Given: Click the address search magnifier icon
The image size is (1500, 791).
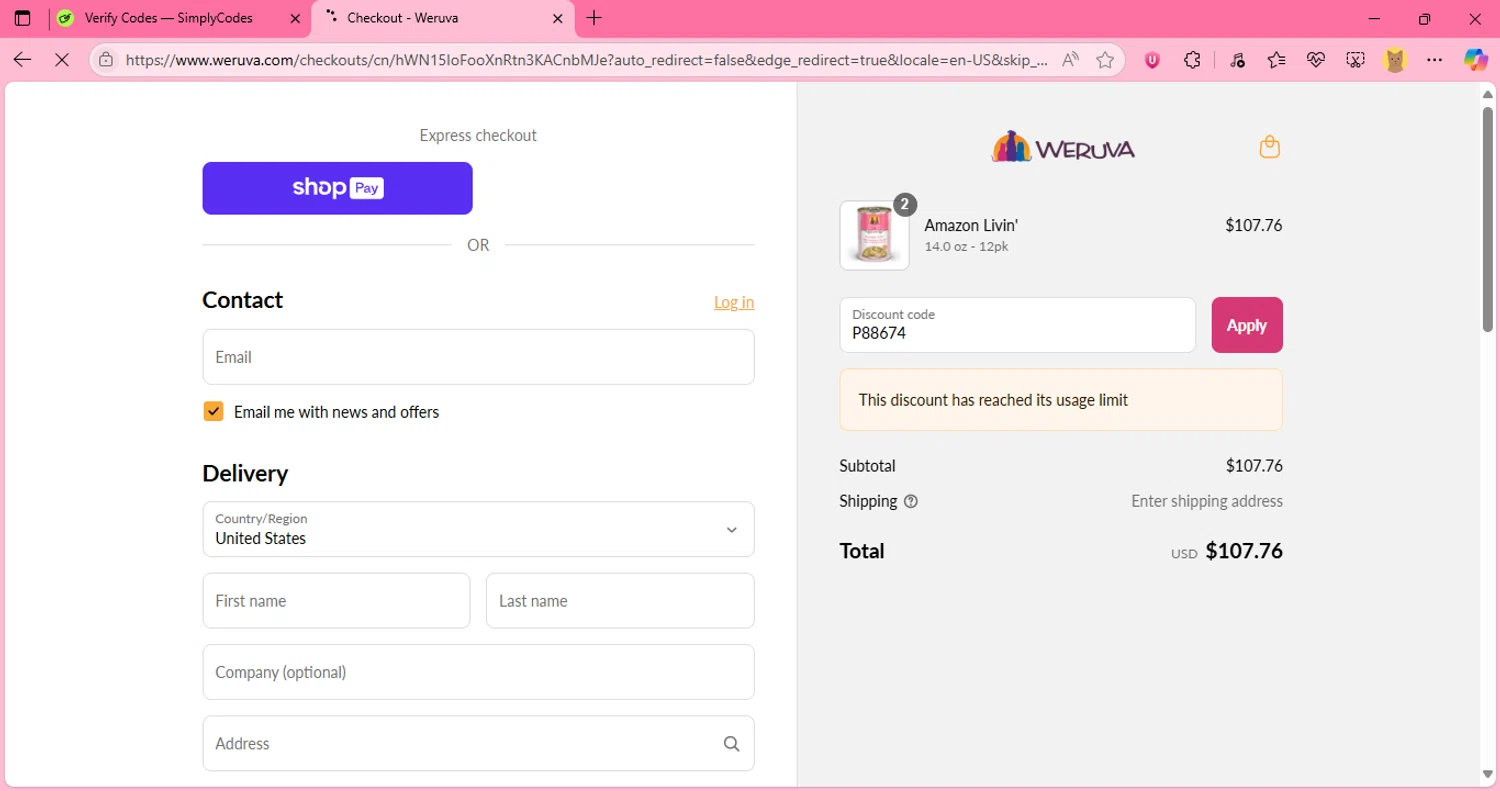Looking at the screenshot, I should (x=731, y=744).
